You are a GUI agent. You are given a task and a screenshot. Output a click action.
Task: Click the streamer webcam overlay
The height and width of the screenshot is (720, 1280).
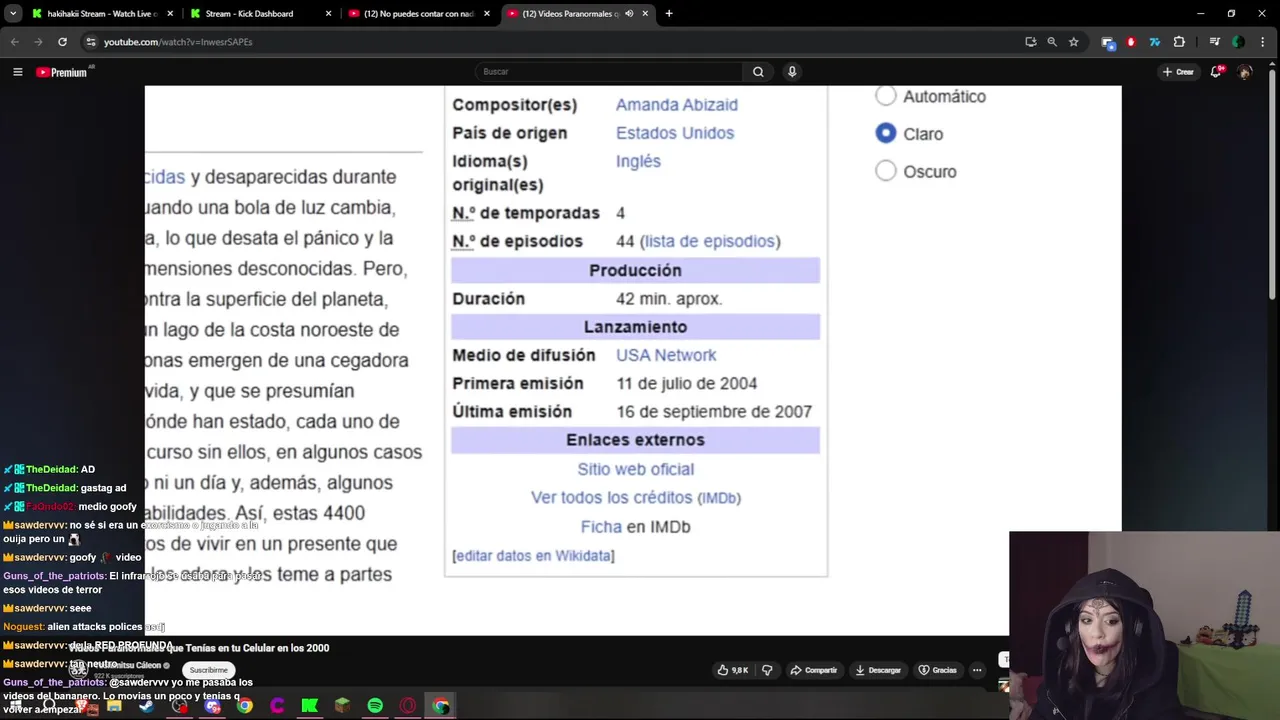[x=1144, y=625]
